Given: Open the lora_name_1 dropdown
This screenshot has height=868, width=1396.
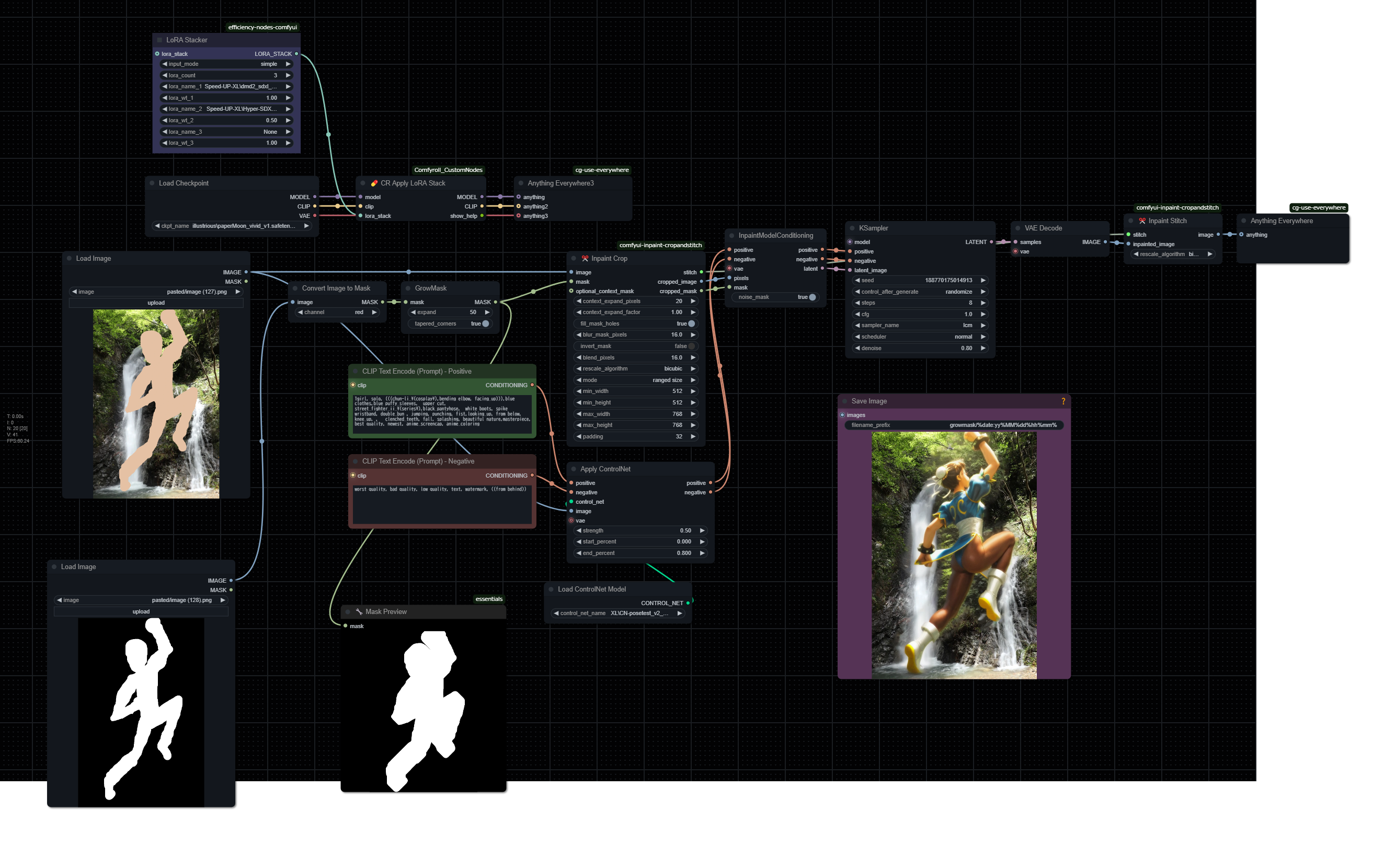Looking at the screenshot, I should click(x=227, y=86).
